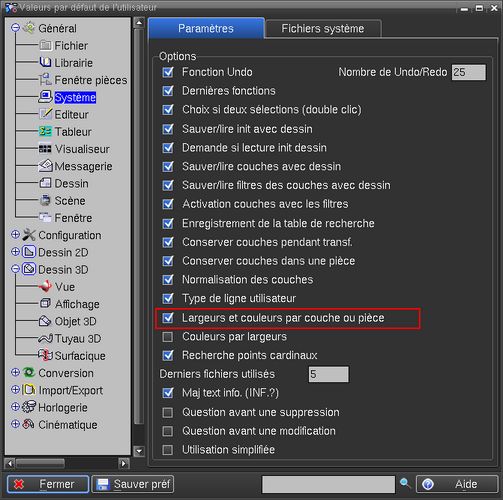Image resolution: width=503 pixels, height=500 pixels.
Task: Select the Surfacique icon
Action: [x=45, y=355]
